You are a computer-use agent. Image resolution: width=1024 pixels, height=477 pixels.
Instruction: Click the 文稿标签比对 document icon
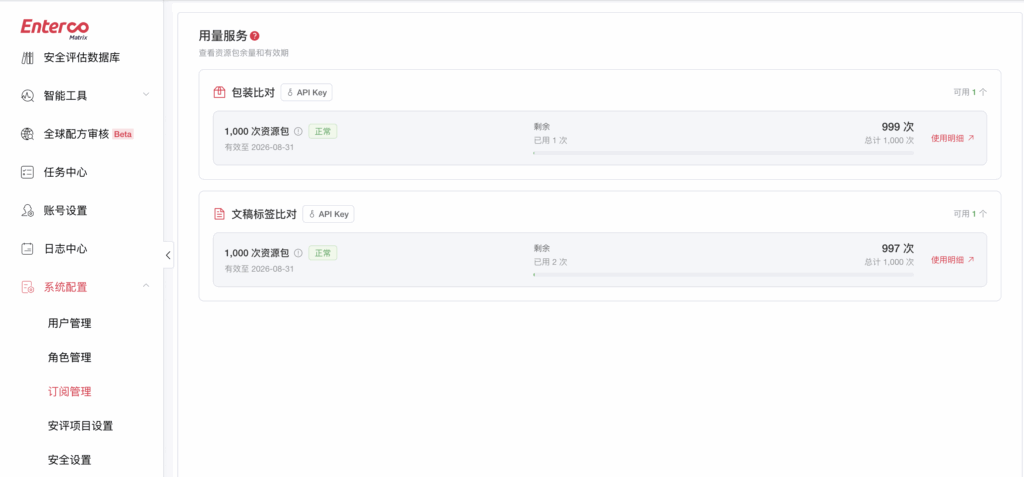pyautogui.click(x=219, y=214)
